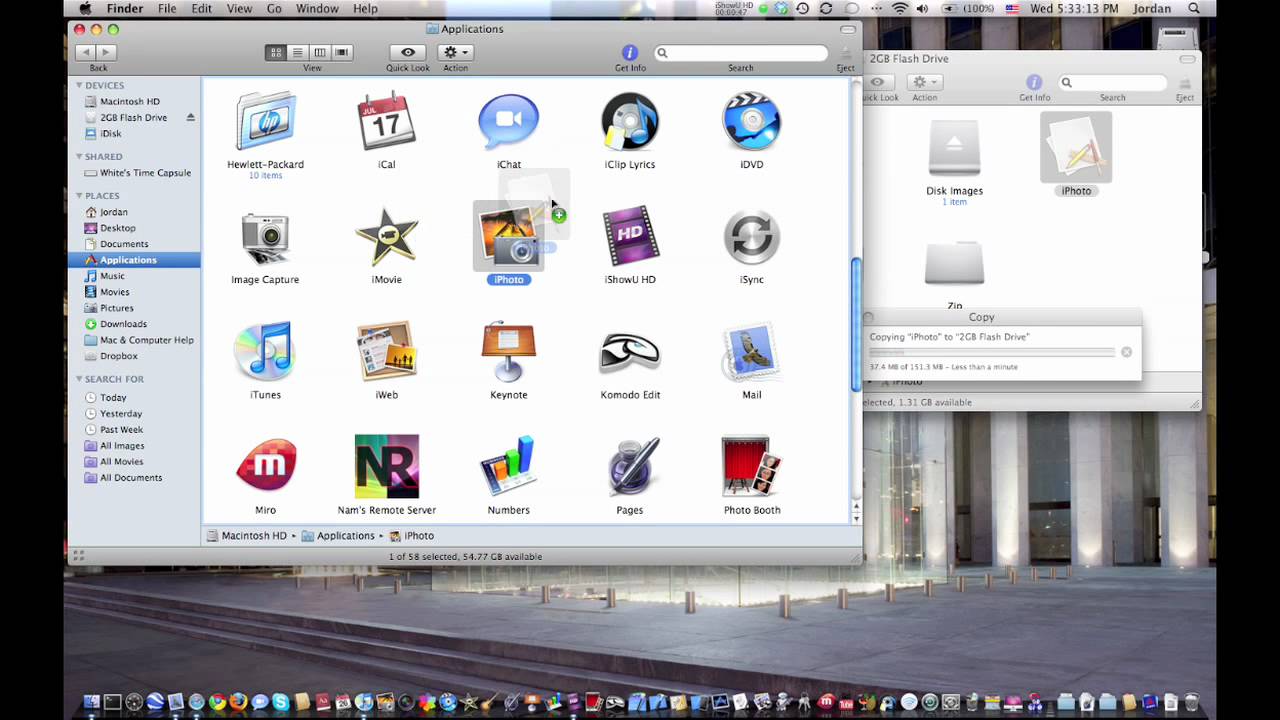Open the Finder menu

pos(125,9)
